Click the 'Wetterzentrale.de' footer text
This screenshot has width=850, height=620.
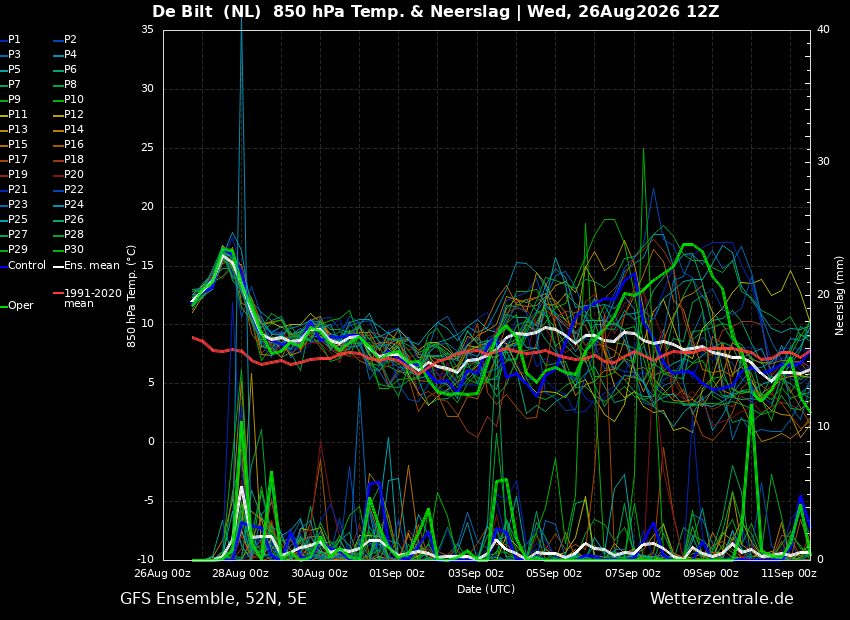(722, 599)
